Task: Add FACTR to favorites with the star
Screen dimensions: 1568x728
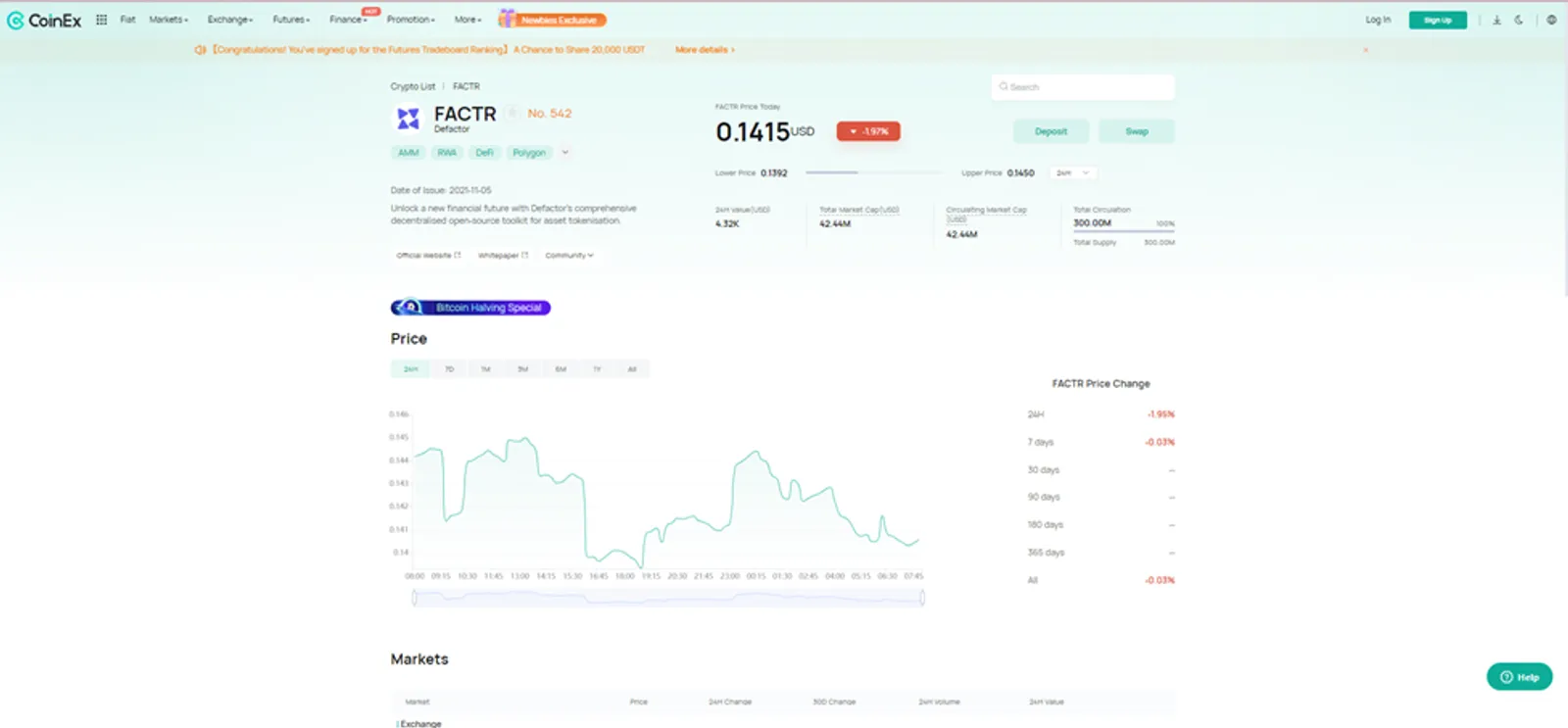Action: click(512, 114)
